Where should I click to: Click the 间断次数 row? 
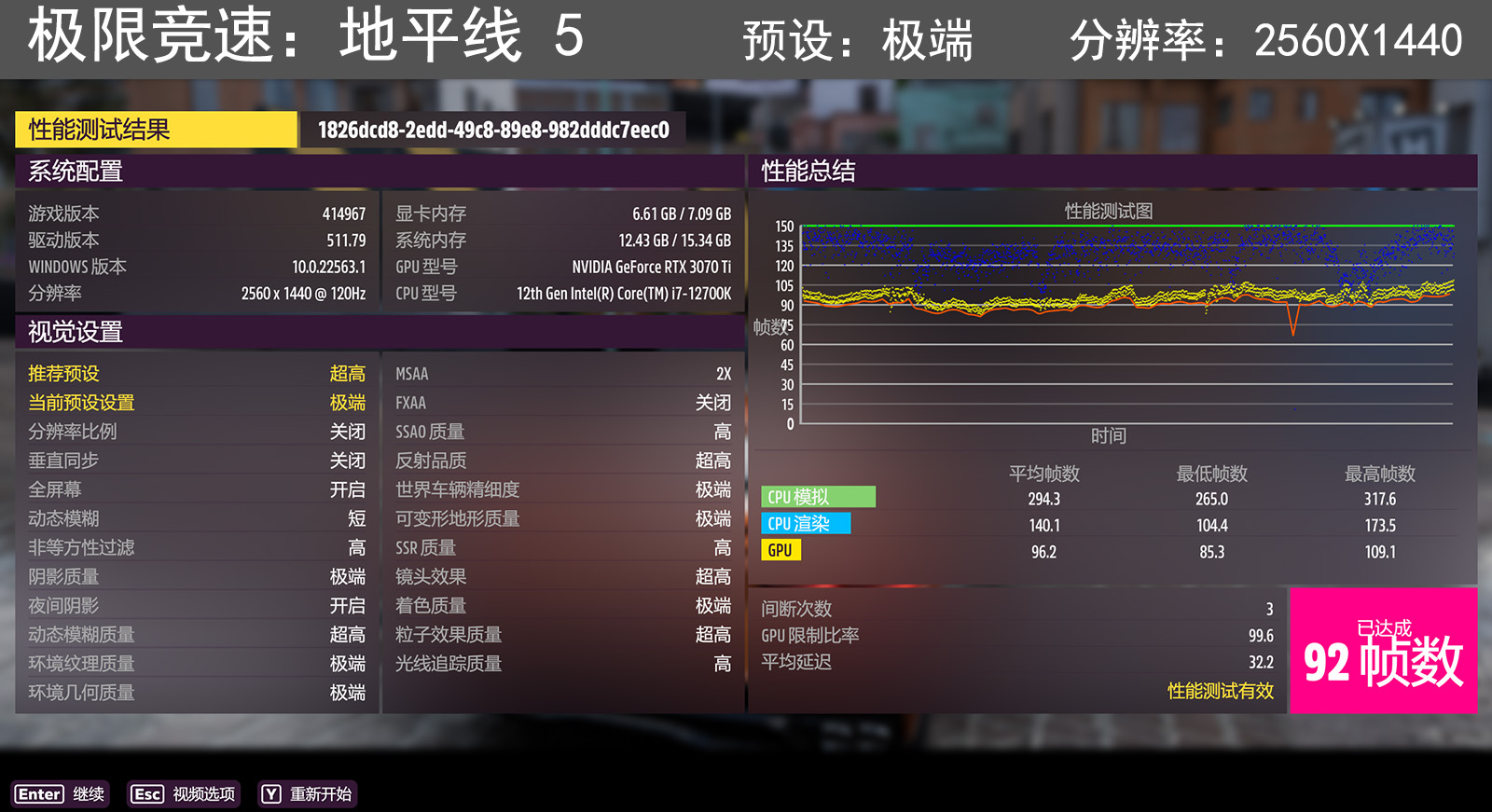click(x=1017, y=609)
